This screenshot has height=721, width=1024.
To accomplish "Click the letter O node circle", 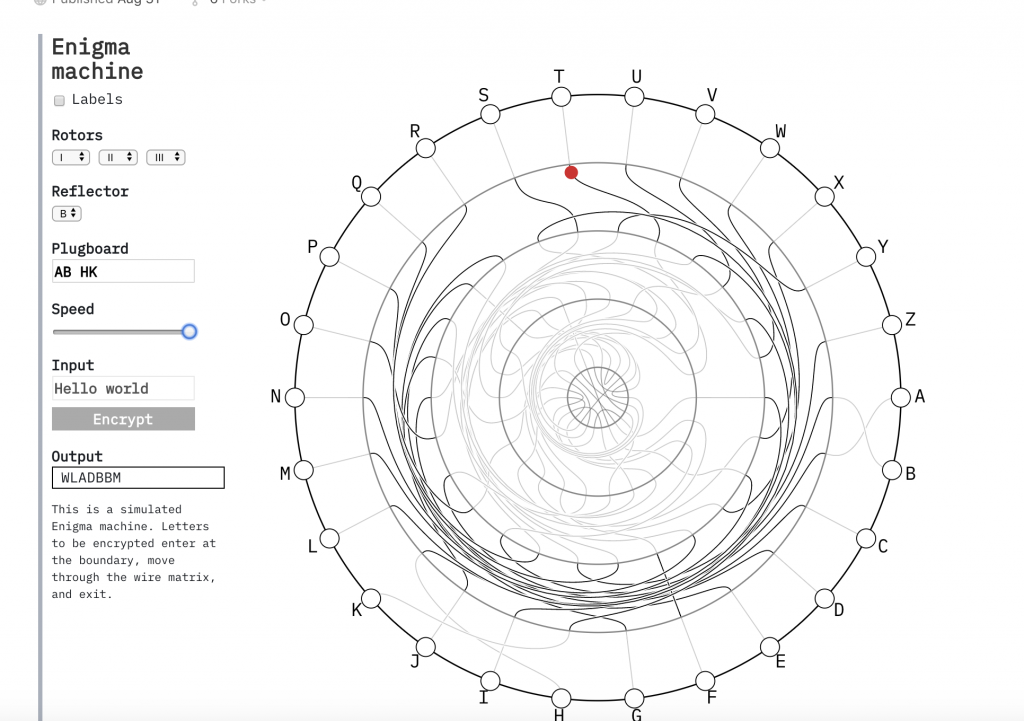I will [304, 325].
